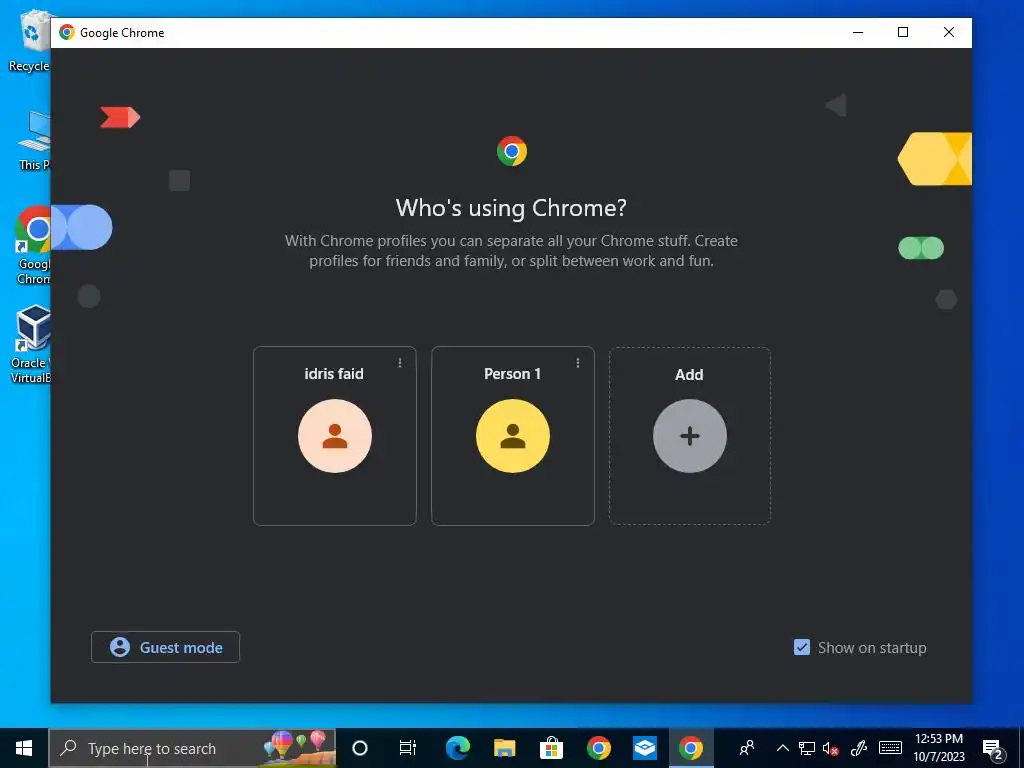Maximize the Google Chrome window
Image resolution: width=1024 pixels, height=768 pixels.
pyautogui.click(x=903, y=32)
